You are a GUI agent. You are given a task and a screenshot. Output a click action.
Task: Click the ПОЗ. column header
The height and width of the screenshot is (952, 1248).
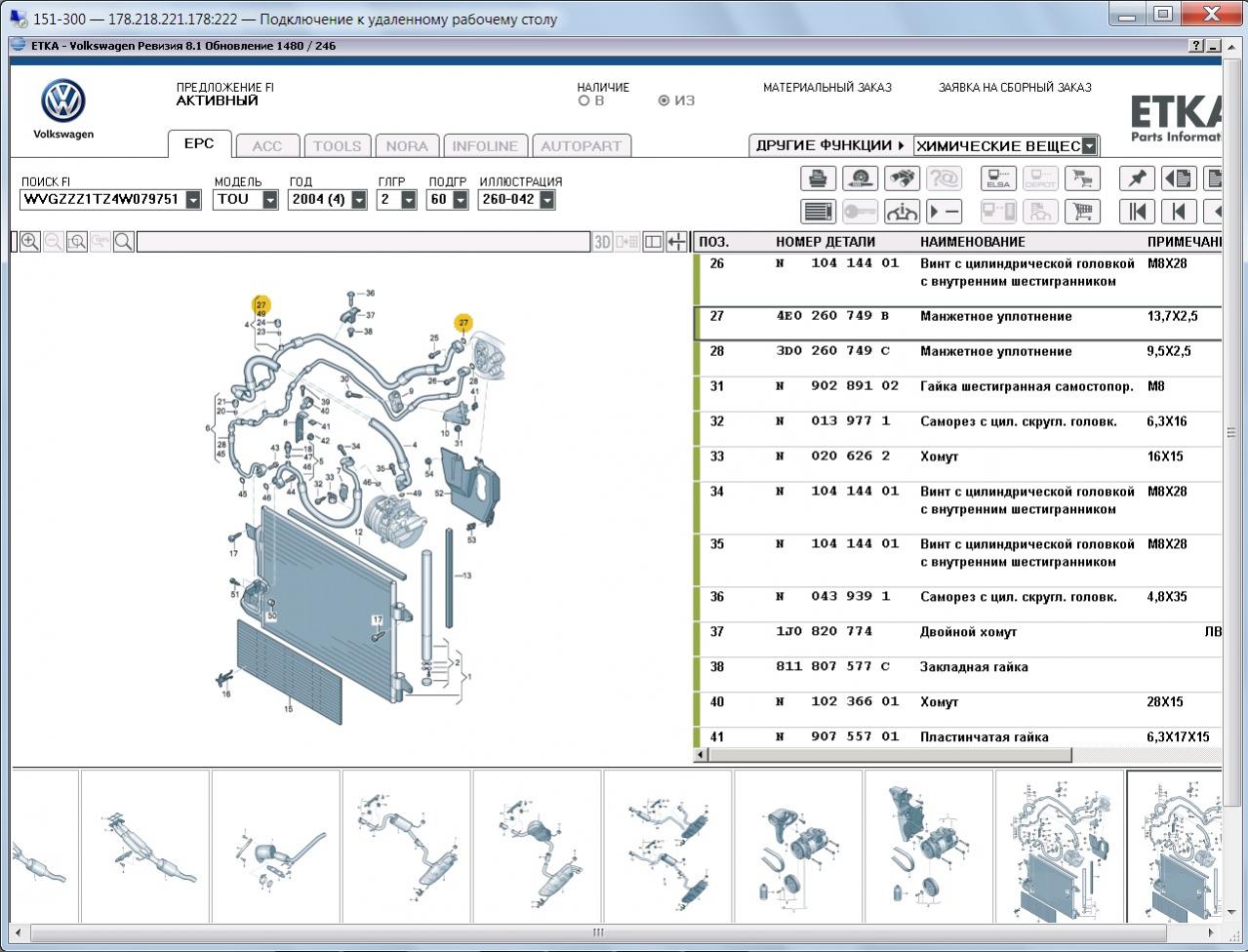tap(713, 242)
